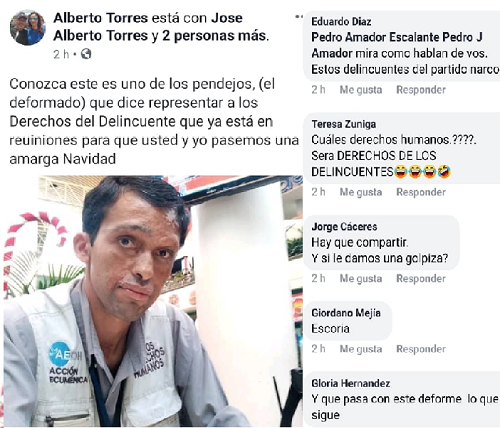Click the post's '2 h' timestamp
Image resolution: width=500 pixels, height=428 pixels.
pyautogui.click(x=61, y=54)
